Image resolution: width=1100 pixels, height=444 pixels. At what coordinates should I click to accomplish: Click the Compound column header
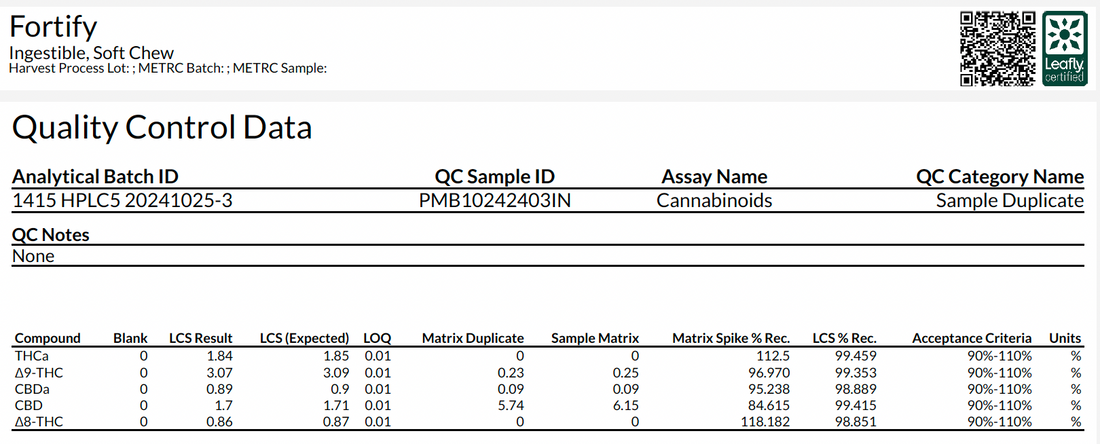[x=47, y=338]
